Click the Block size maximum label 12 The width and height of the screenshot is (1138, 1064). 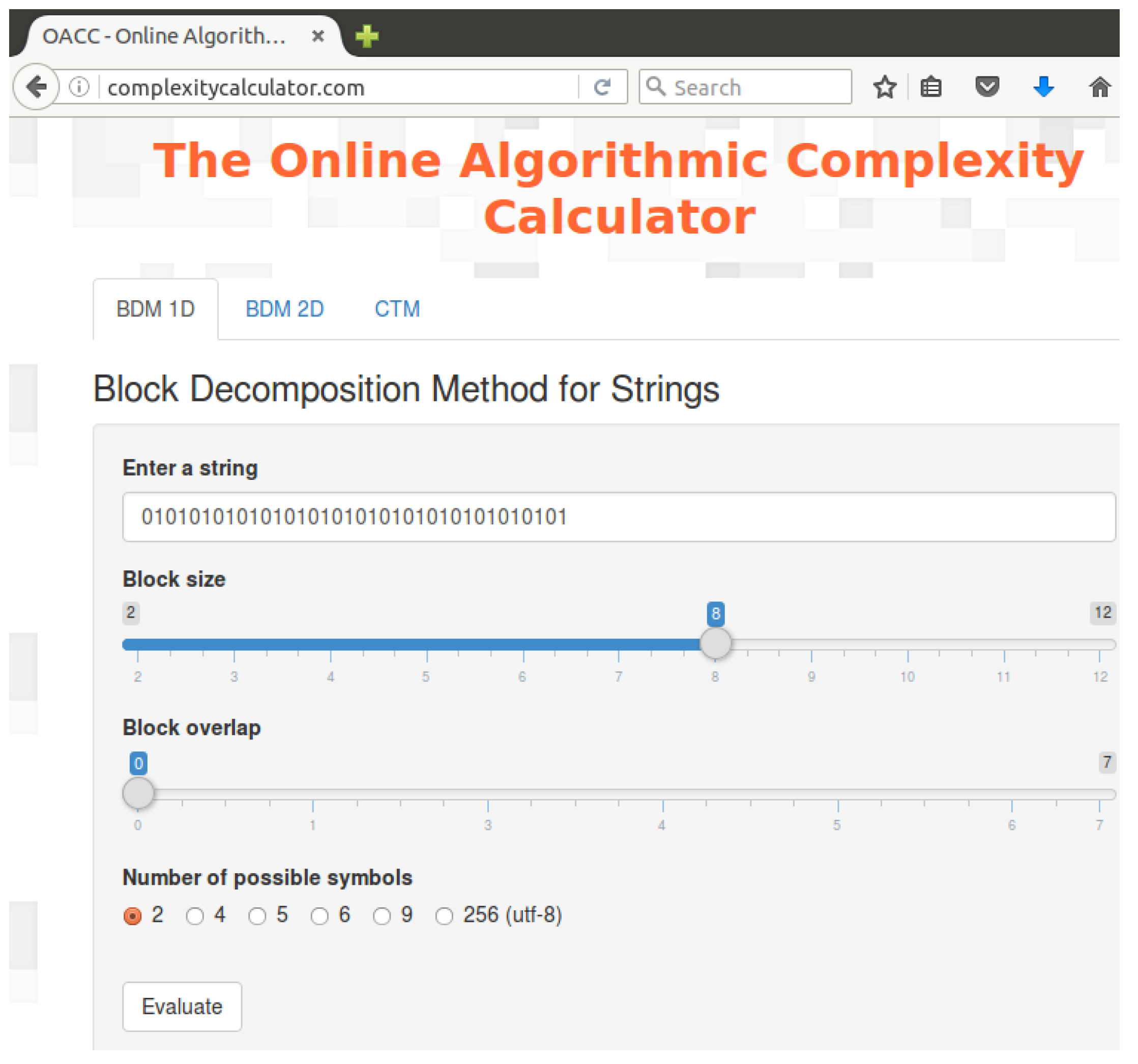tap(1102, 613)
